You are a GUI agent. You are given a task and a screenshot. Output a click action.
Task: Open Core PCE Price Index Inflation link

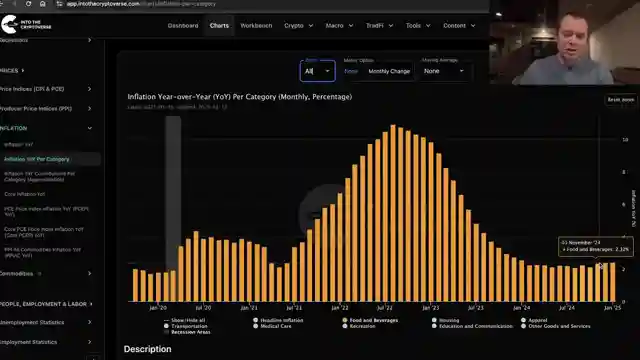(44, 232)
